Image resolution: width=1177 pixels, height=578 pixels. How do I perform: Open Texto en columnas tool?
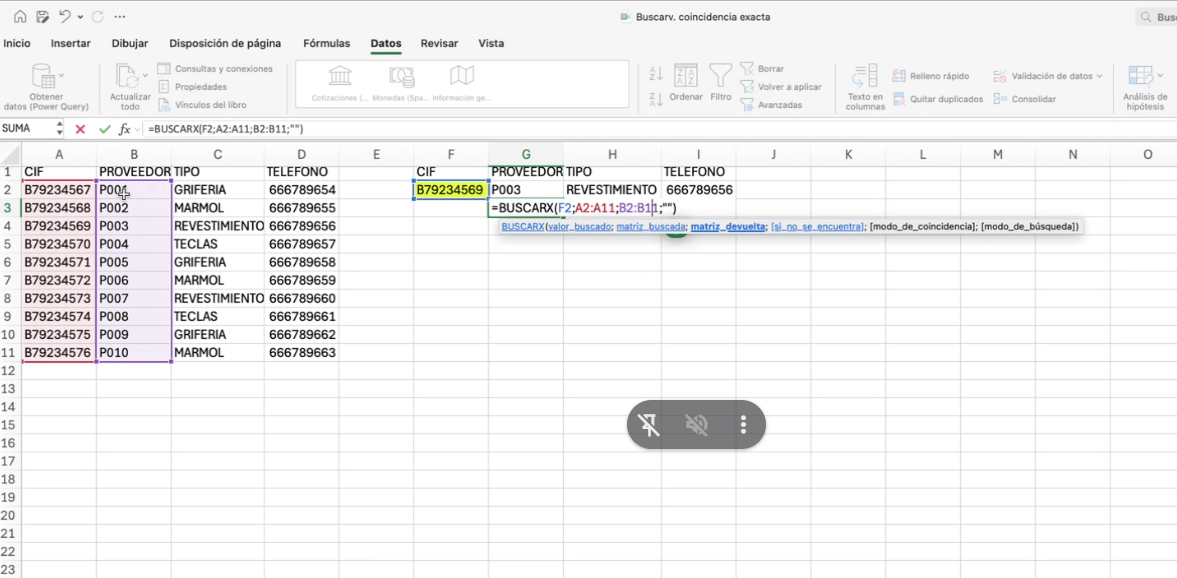click(x=865, y=77)
